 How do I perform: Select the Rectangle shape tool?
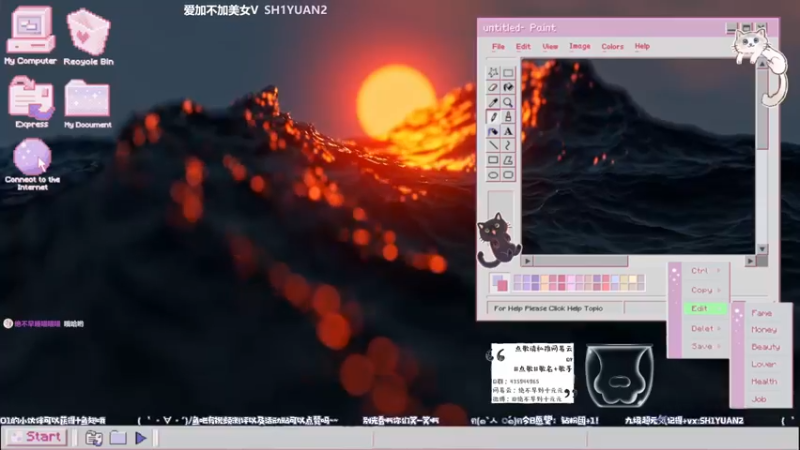point(493,160)
